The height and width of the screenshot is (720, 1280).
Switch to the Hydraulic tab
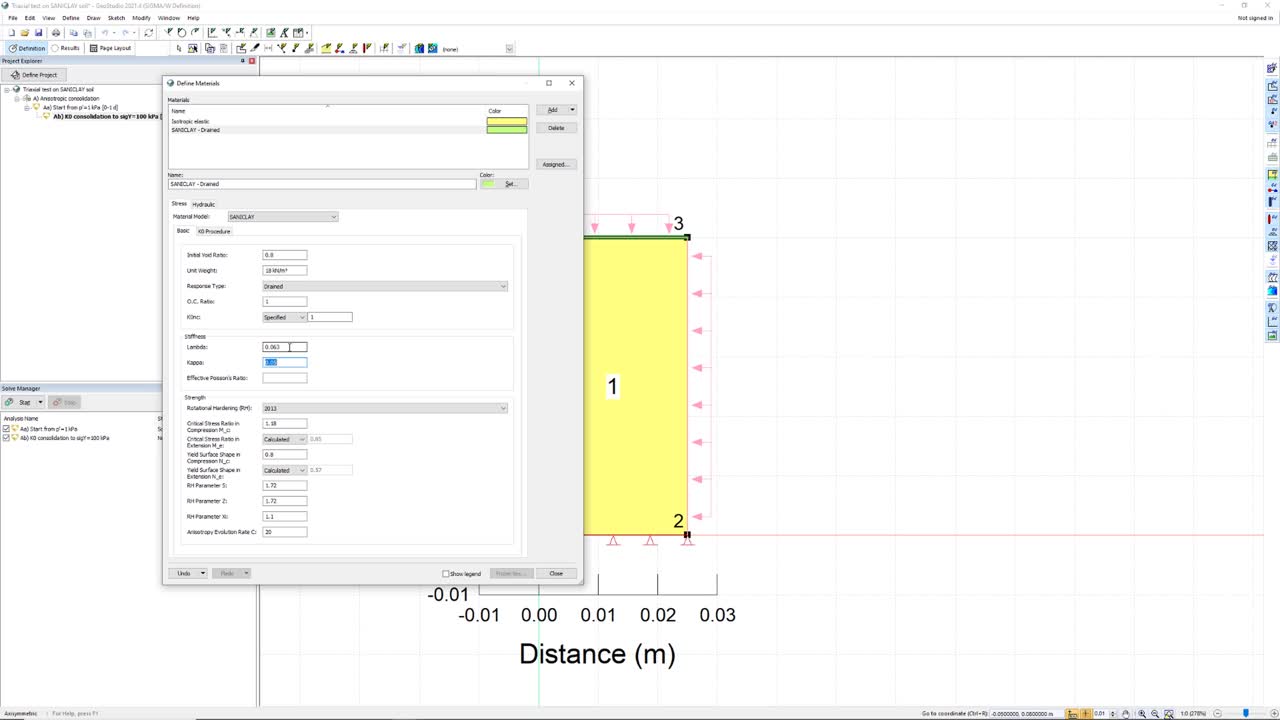point(203,204)
